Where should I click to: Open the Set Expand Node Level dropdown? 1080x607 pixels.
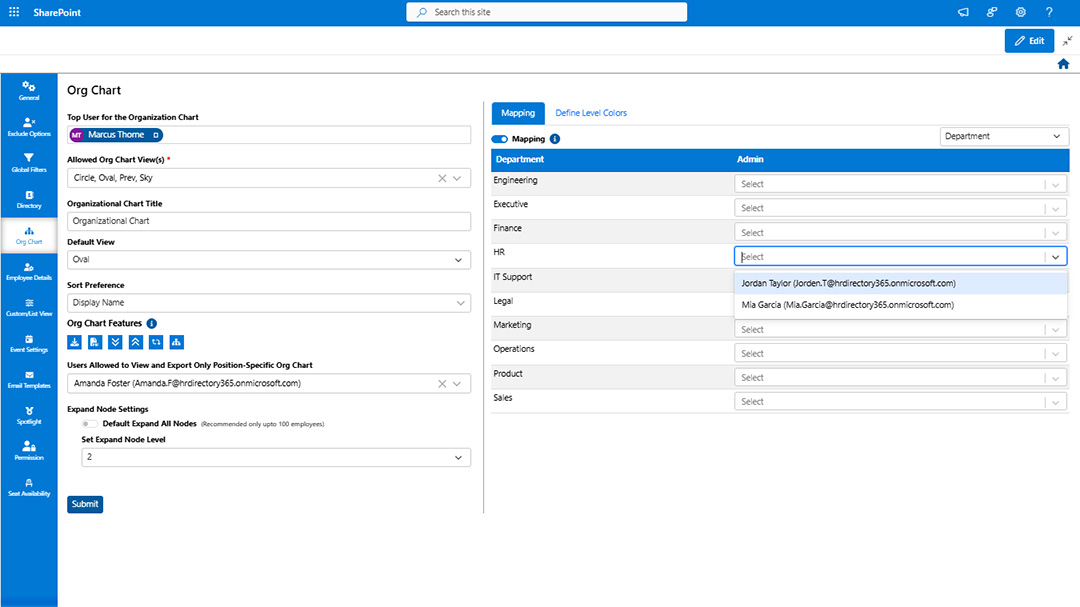tap(275, 457)
